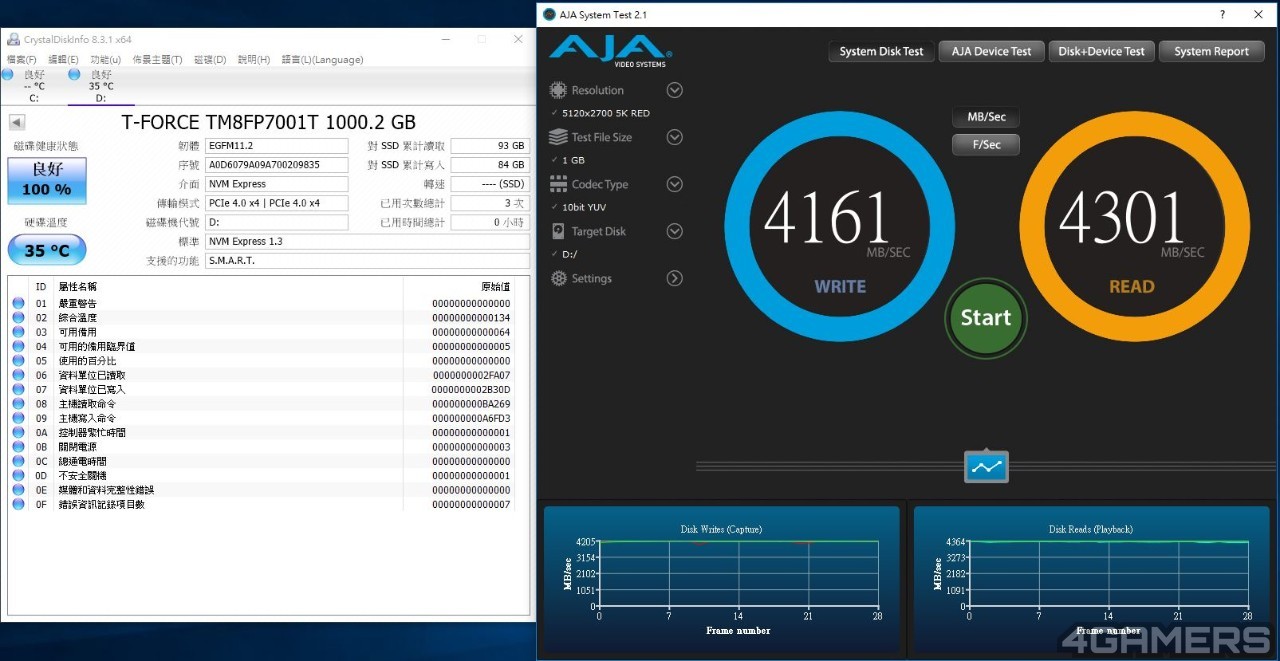The image size is (1280, 661).
Task: Click the green Start button
Action: [x=986, y=318]
